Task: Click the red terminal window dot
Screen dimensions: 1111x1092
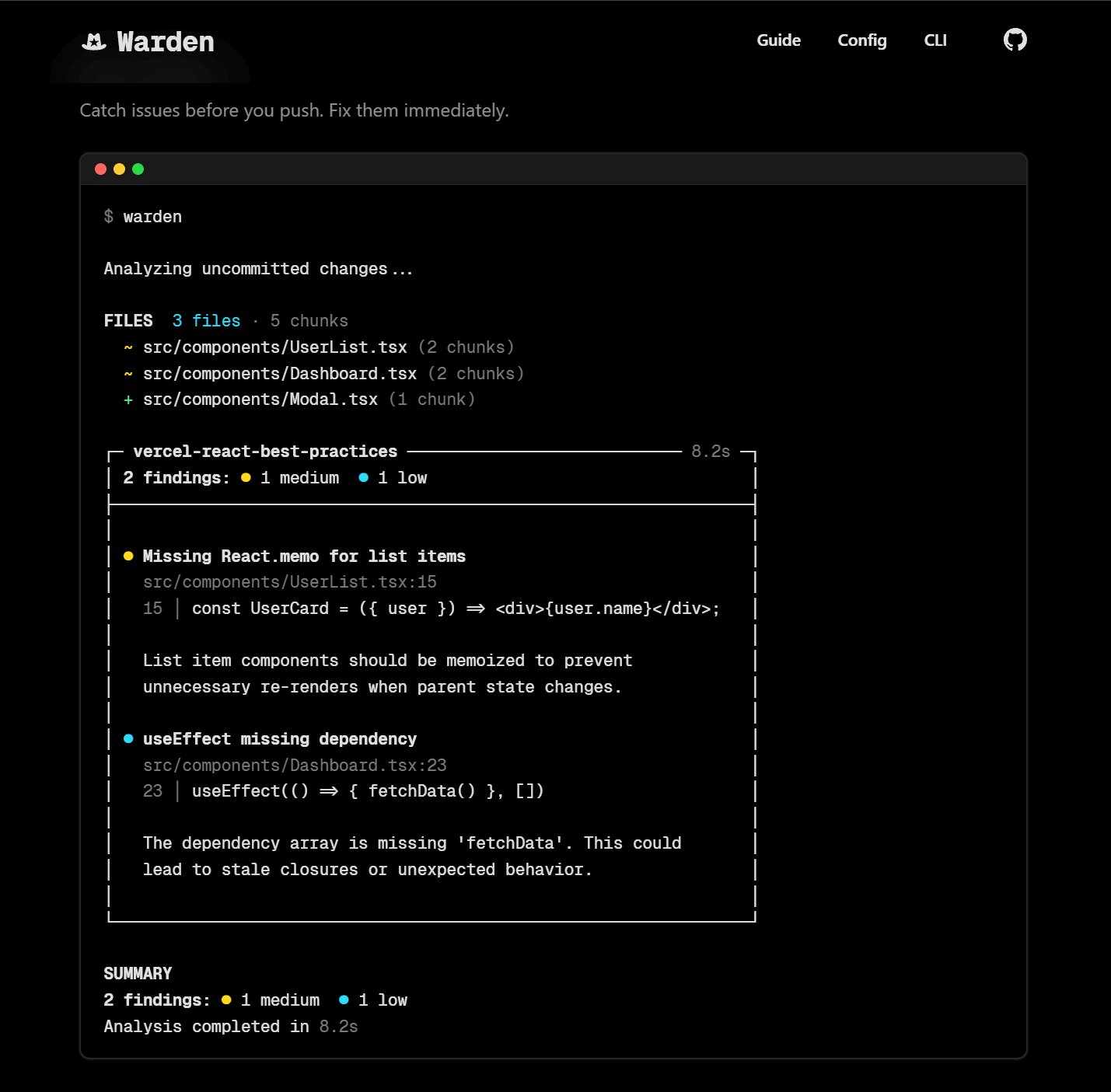Action: (x=100, y=169)
